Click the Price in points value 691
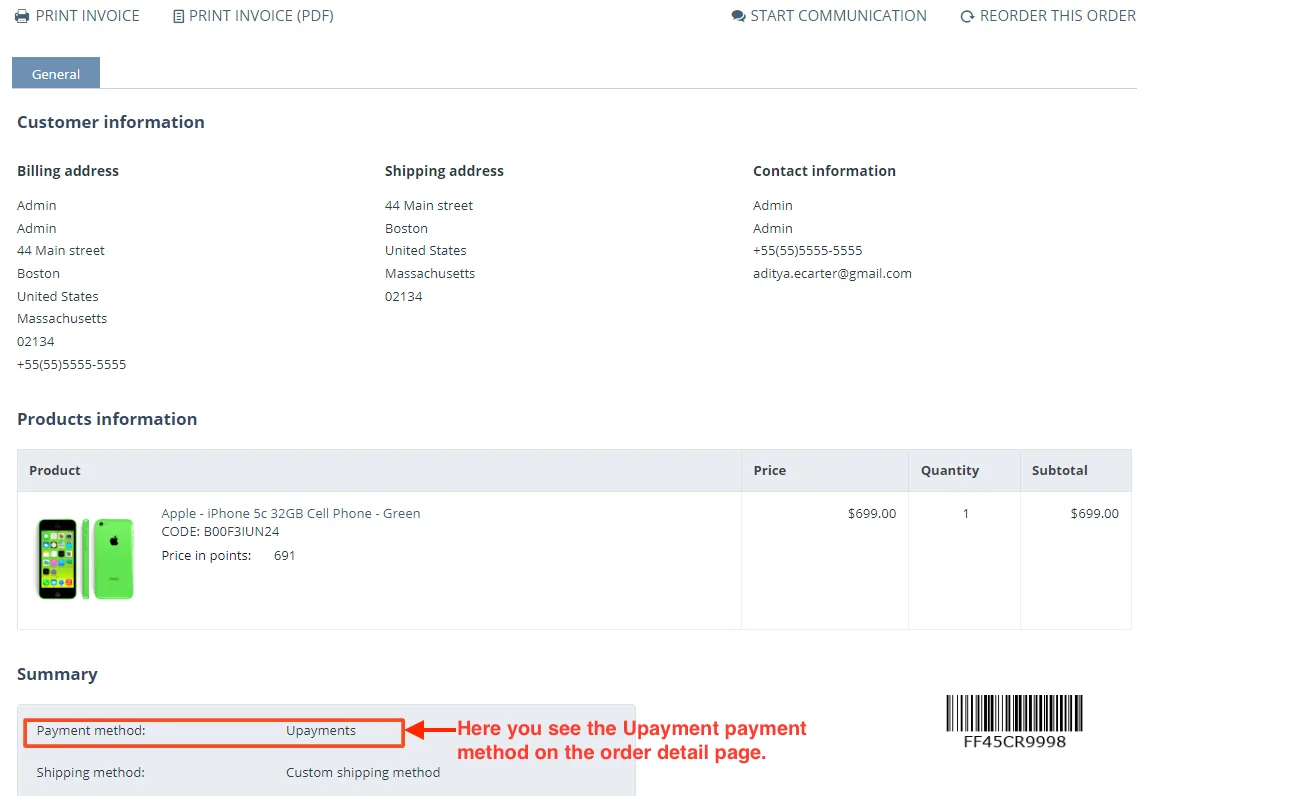The width and height of the screenshot is (1313, 796). 285,555
